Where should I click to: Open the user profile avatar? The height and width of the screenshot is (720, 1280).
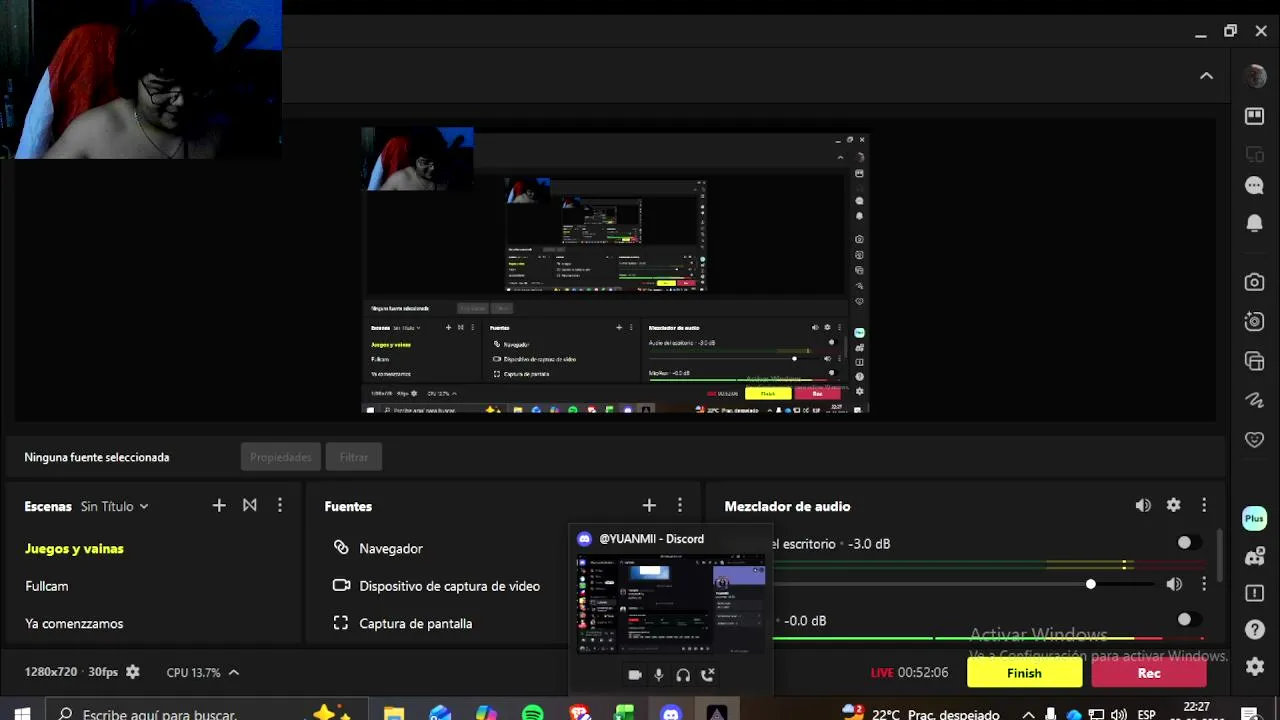[x=1254, y=76]
